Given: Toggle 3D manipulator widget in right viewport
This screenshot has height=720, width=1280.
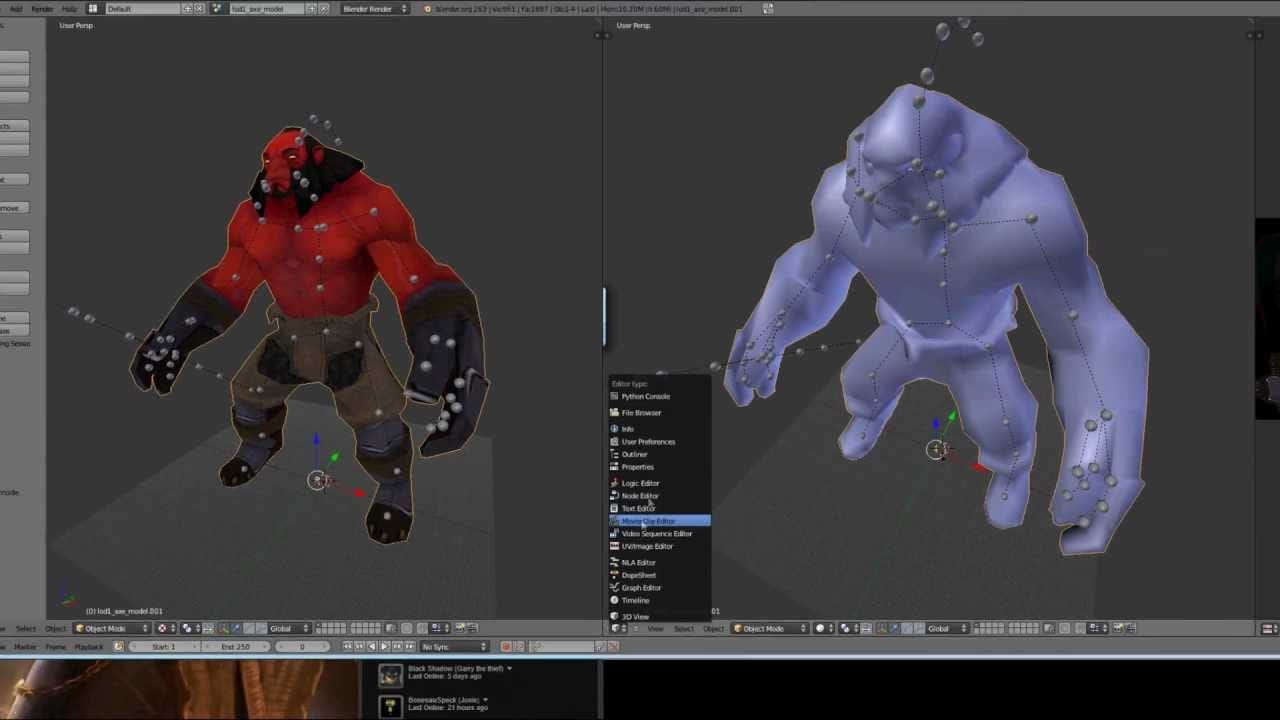Looking at the screenshot, I should pyautogui.click(x=881, y=628).
